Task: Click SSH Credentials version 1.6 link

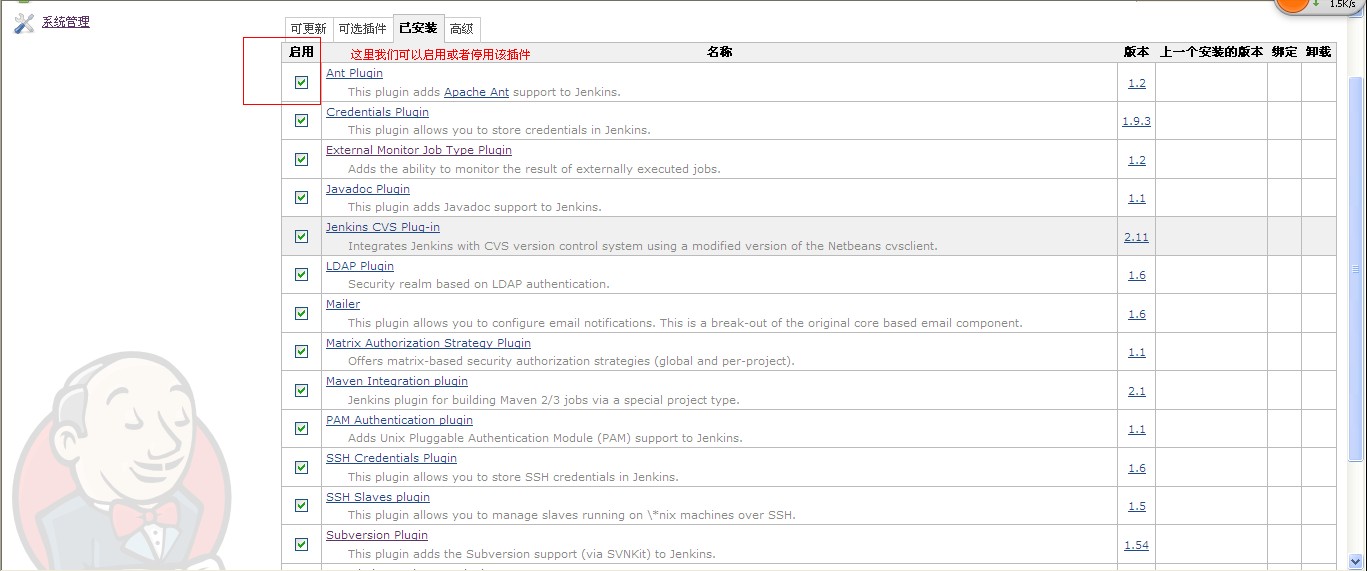Action: click(1137, 468)
